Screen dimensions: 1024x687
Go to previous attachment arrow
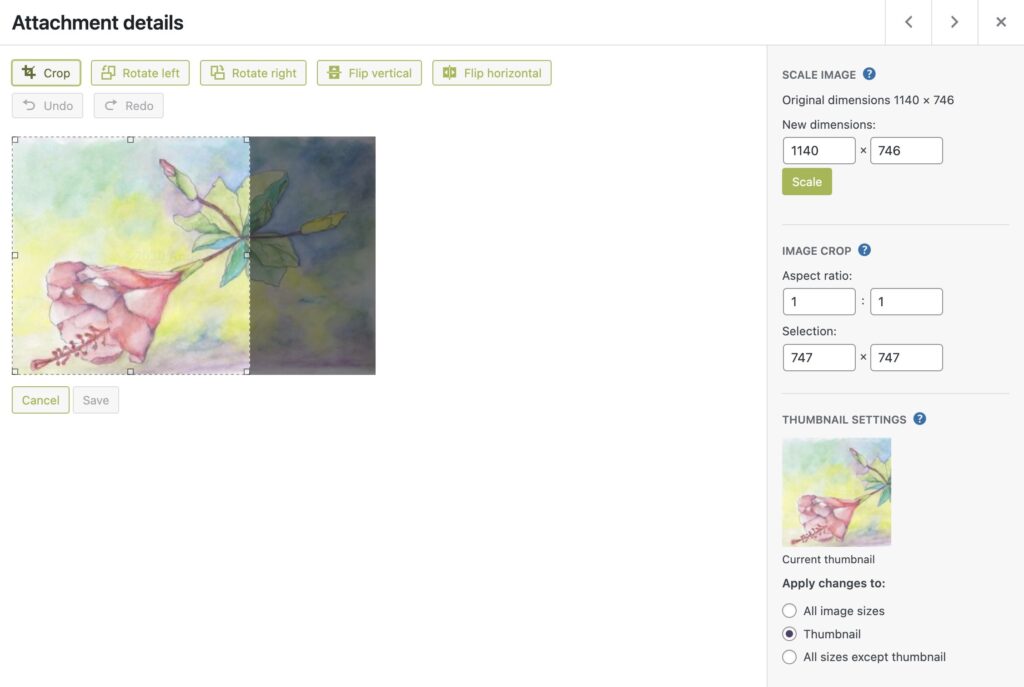(x=908, y=22)
